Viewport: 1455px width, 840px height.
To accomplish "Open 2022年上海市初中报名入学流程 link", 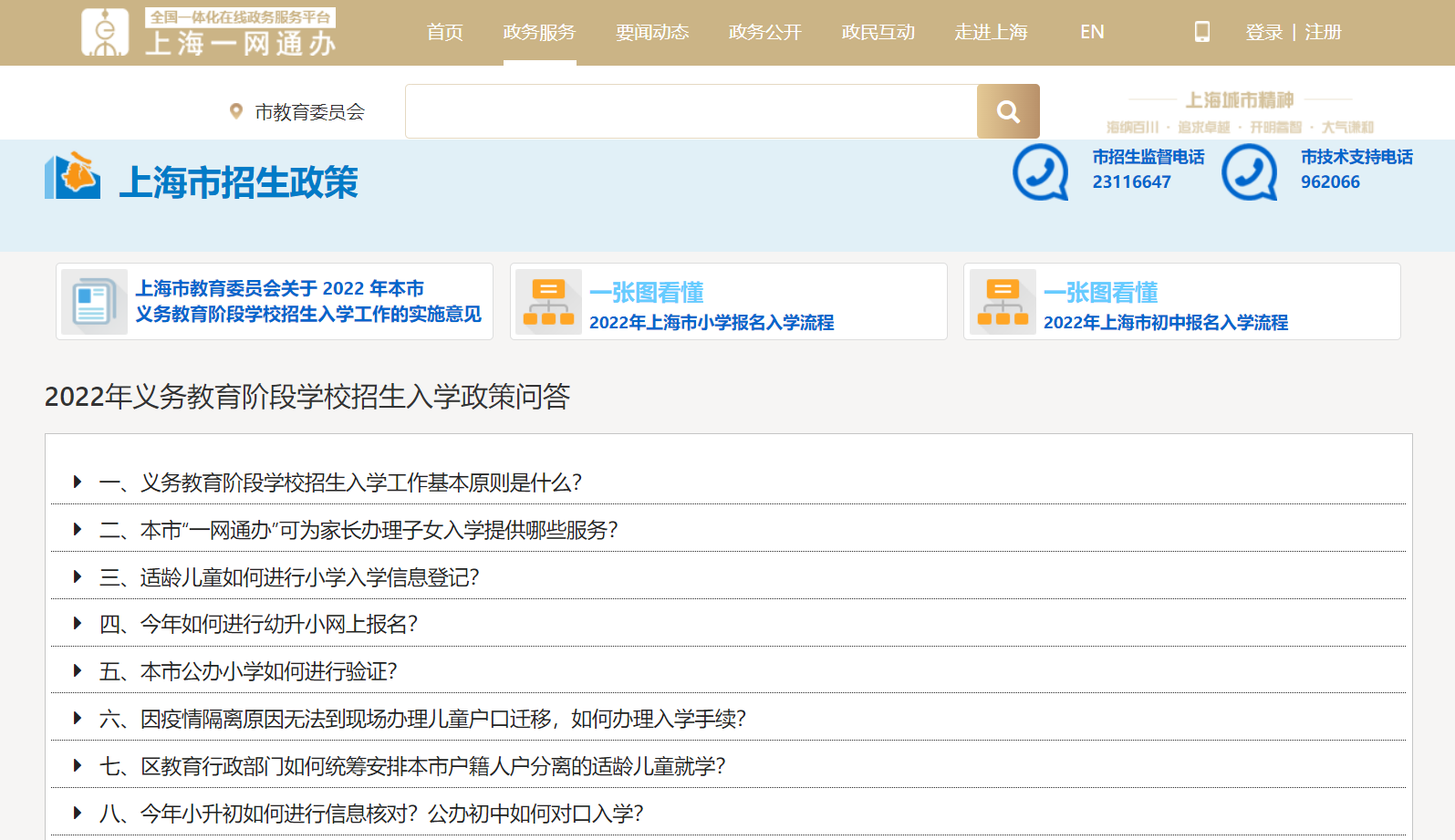I will click(1166, 322).
